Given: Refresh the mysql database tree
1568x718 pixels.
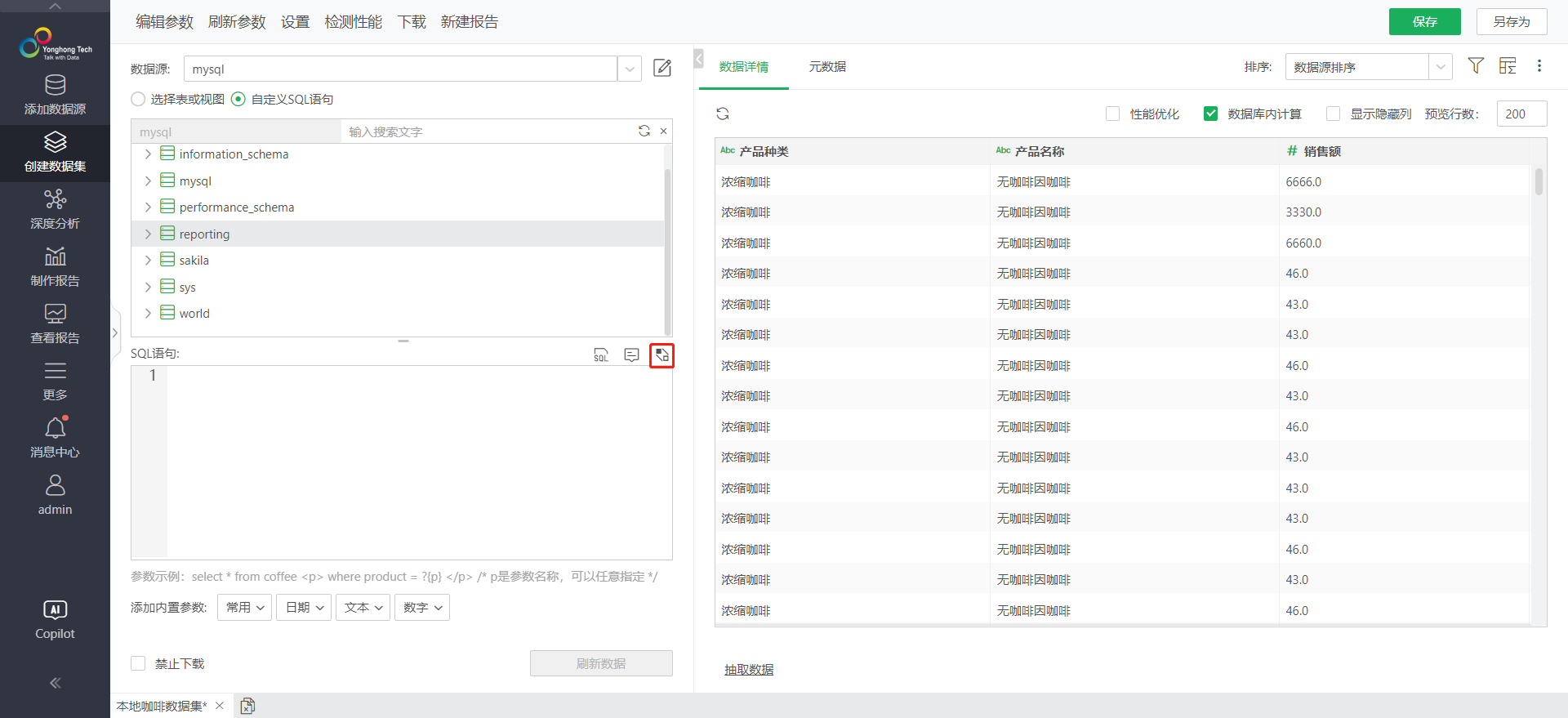Looking at the screenshot, I should point(644,131).
